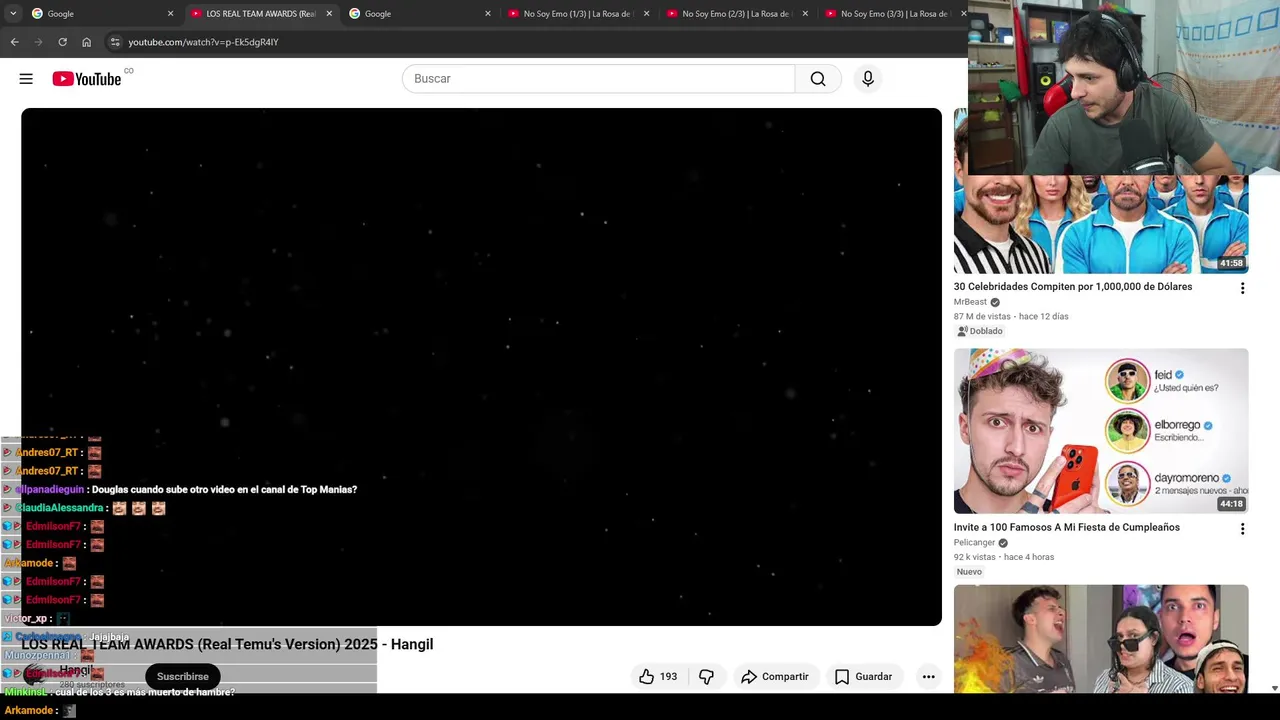Go back with browser back arrow
This screenshot has width=1280, height=720.
pos(14,42)
